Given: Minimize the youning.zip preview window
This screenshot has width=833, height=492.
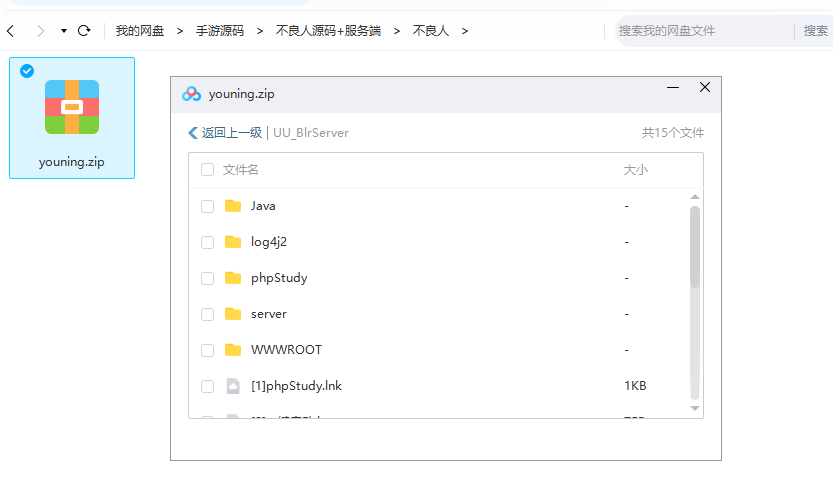Looking at the screenshot, I should [x=673, y=87].
